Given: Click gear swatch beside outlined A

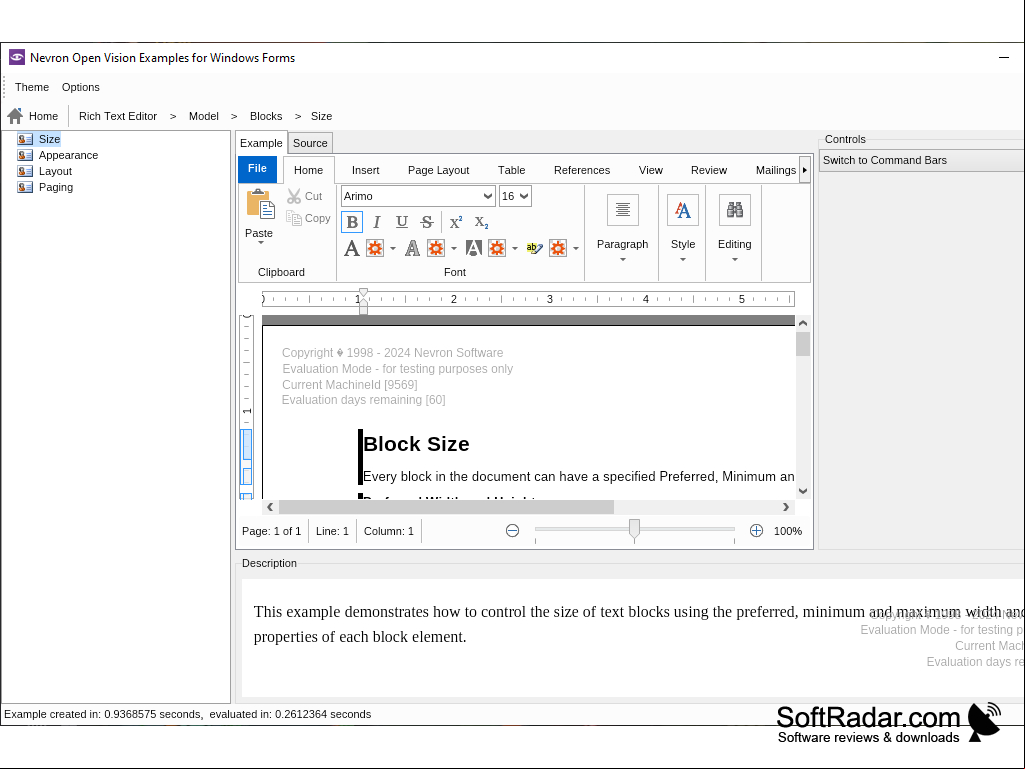Looking at the screenshot, I should click(436, 248).
